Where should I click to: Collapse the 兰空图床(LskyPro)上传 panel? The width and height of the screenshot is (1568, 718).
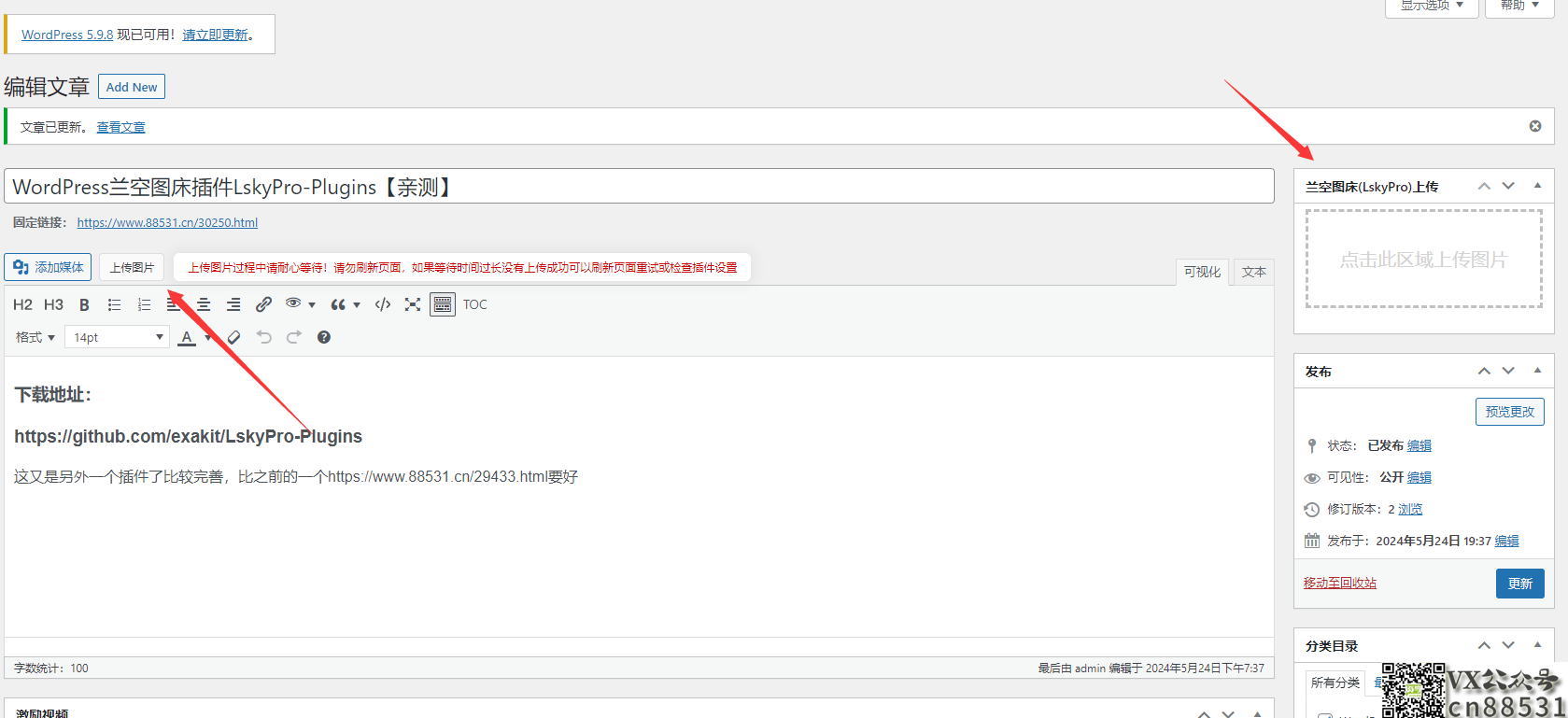pos(1537,186)
